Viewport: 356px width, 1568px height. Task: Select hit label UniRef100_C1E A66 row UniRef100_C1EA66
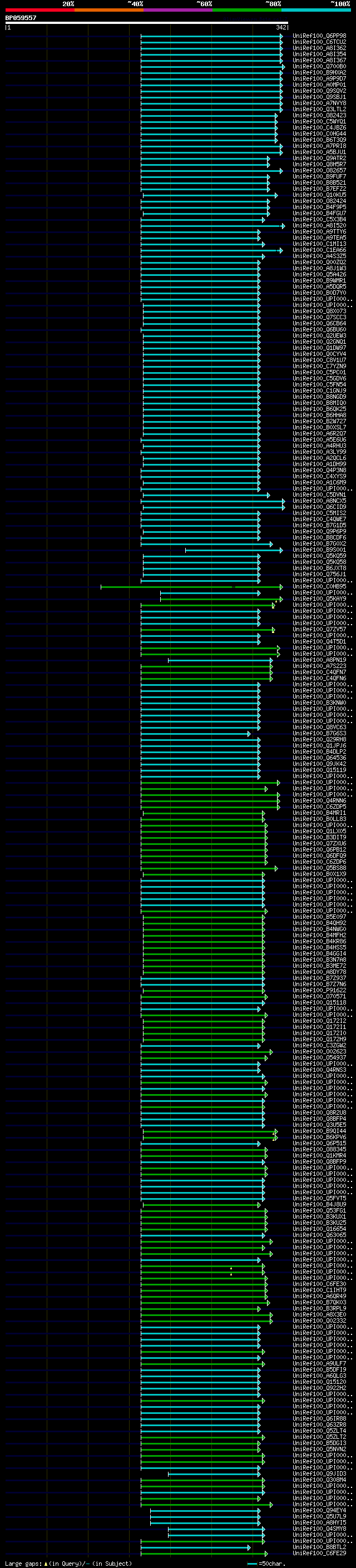coord(319,250)
